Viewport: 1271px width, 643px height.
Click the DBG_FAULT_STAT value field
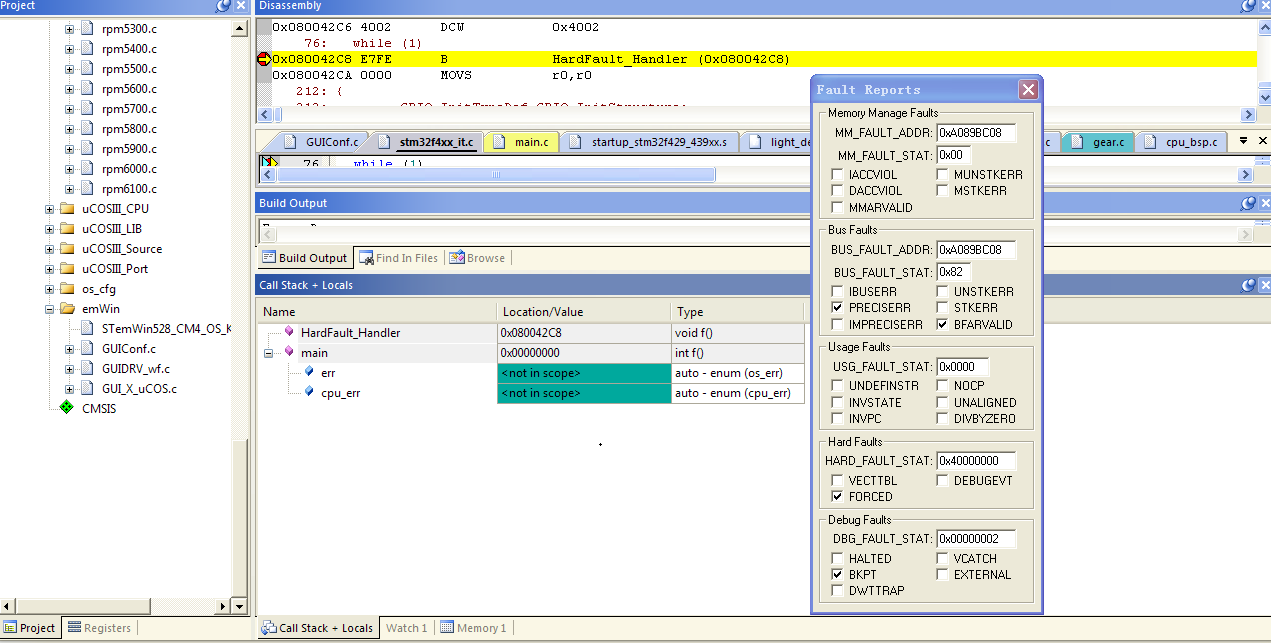975,540
